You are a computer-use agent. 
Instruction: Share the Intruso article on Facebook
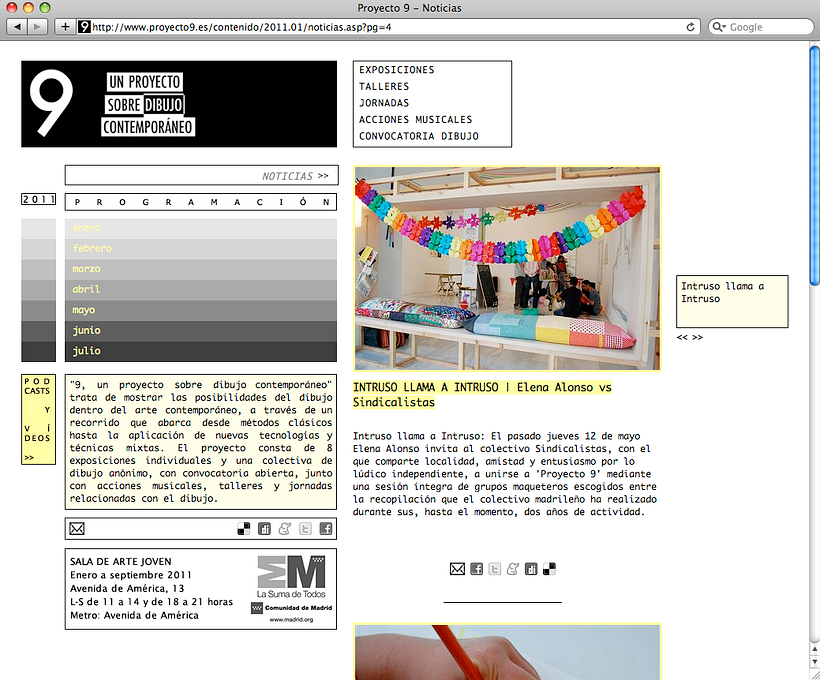[x=476, y=568]
